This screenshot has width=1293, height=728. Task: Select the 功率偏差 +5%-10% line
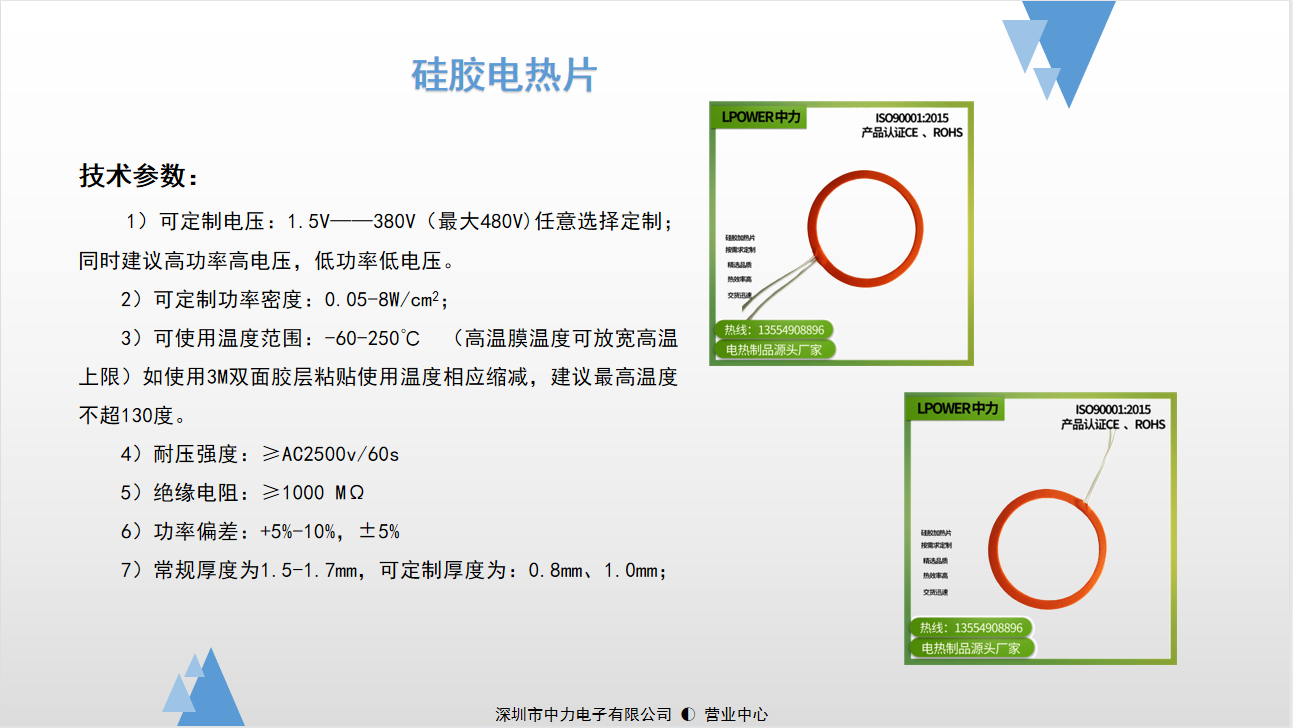pos(260,531)
